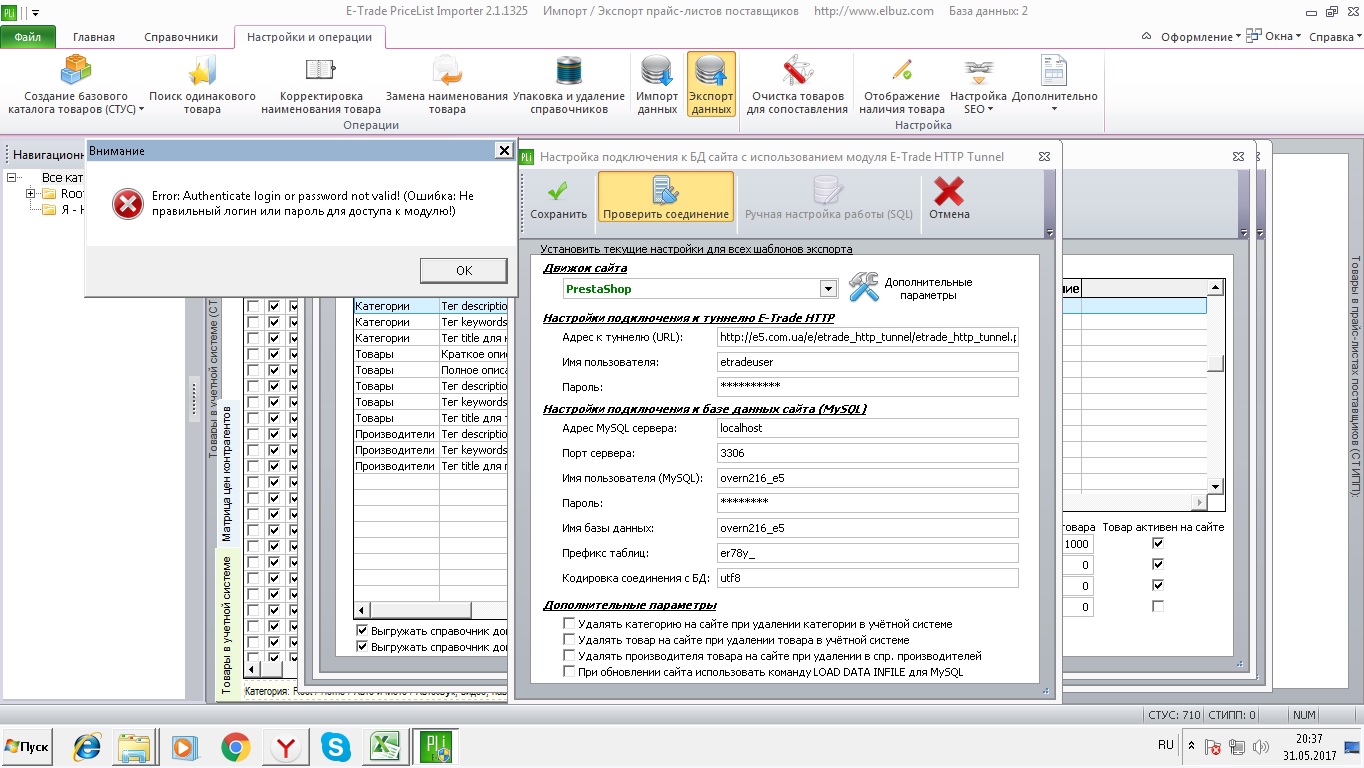Uncheck first 'Выгружать справочник' checkbox
The height and width of the screenshot is (768, 1364).
point(363,631)
